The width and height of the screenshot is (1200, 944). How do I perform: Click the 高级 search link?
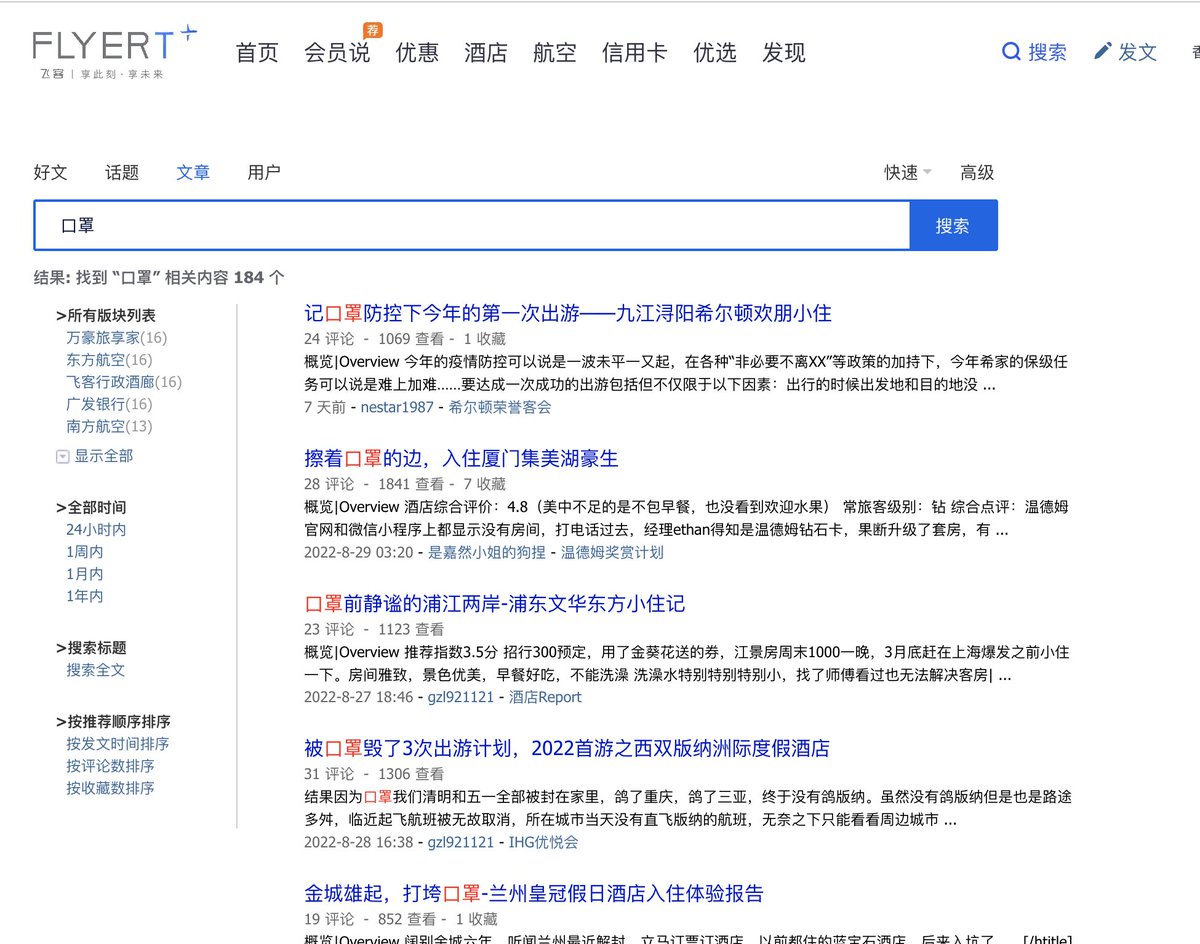click(977, 172)
